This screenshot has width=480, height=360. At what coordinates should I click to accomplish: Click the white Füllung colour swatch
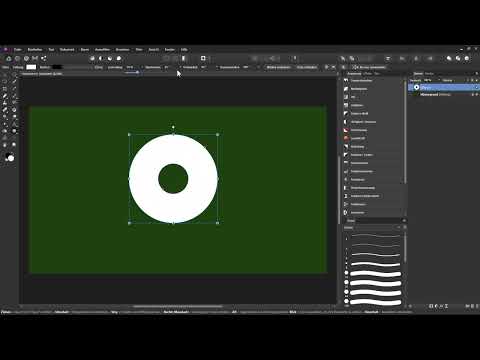31,67
